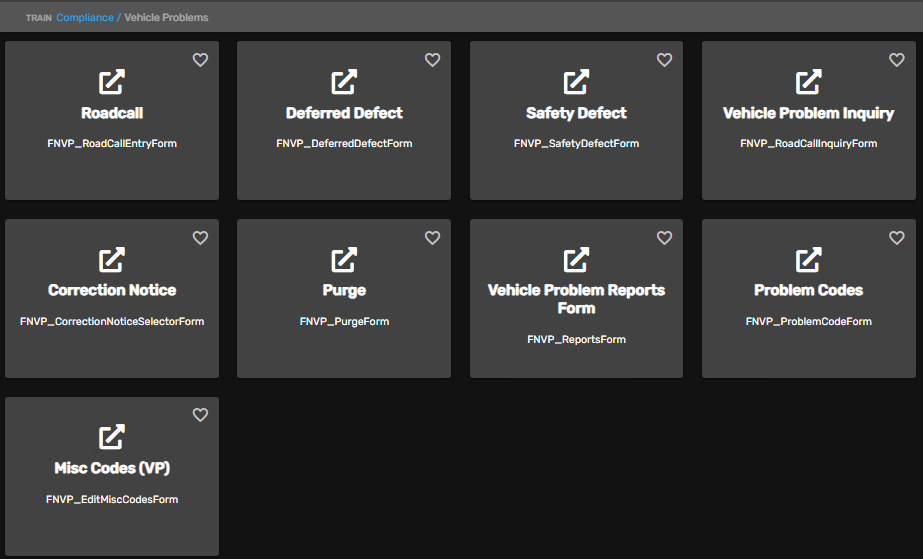Click the FNVP_CorrectionNoticeSelectorForm label

coord(112,322)
